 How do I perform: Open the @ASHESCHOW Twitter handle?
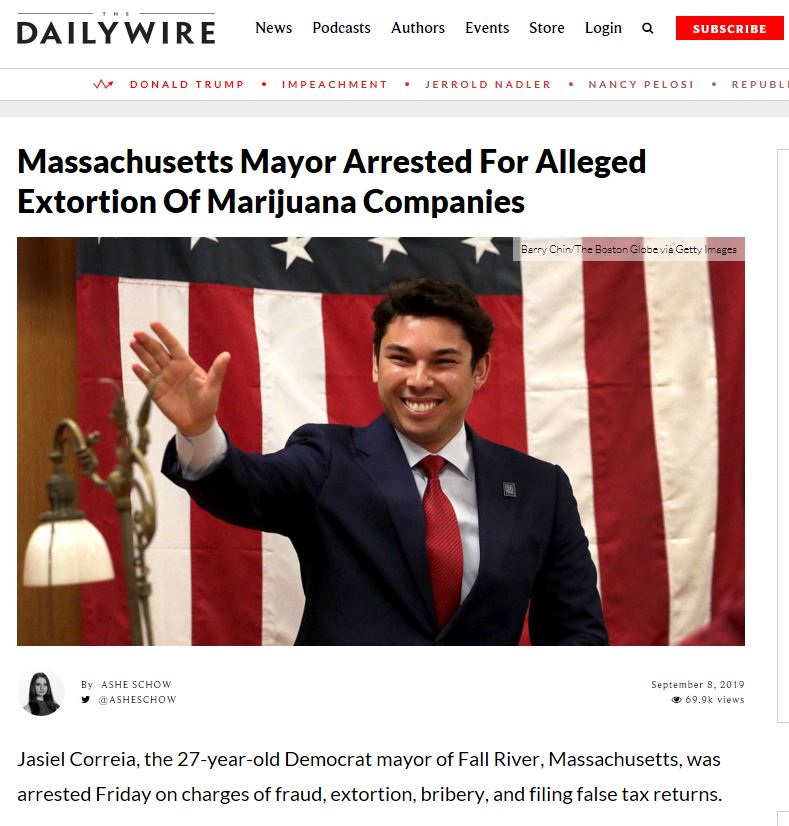click(137, 700)
